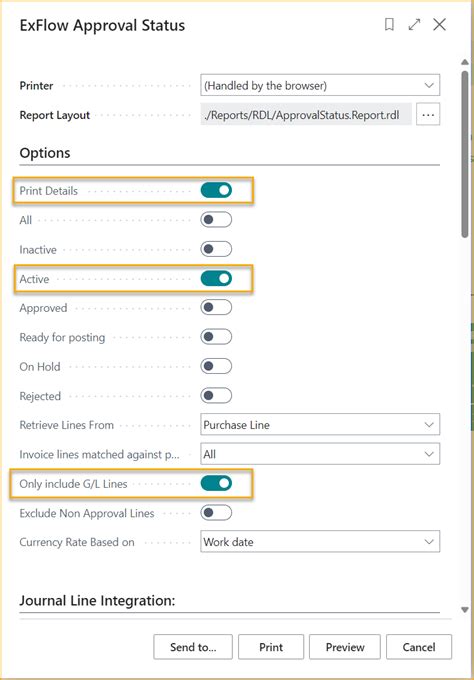
Task: Enable the Ready for posting toggle
Action: pos(216,337)
